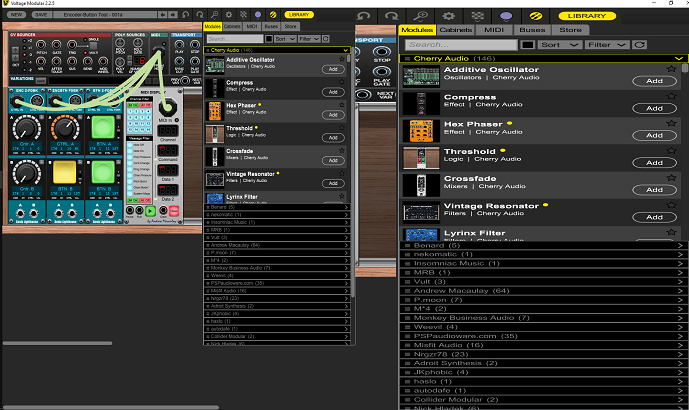Viewport: 689px width, 410px height.
Task: Click the SAVE button in the small window
Action: [41, 15]
